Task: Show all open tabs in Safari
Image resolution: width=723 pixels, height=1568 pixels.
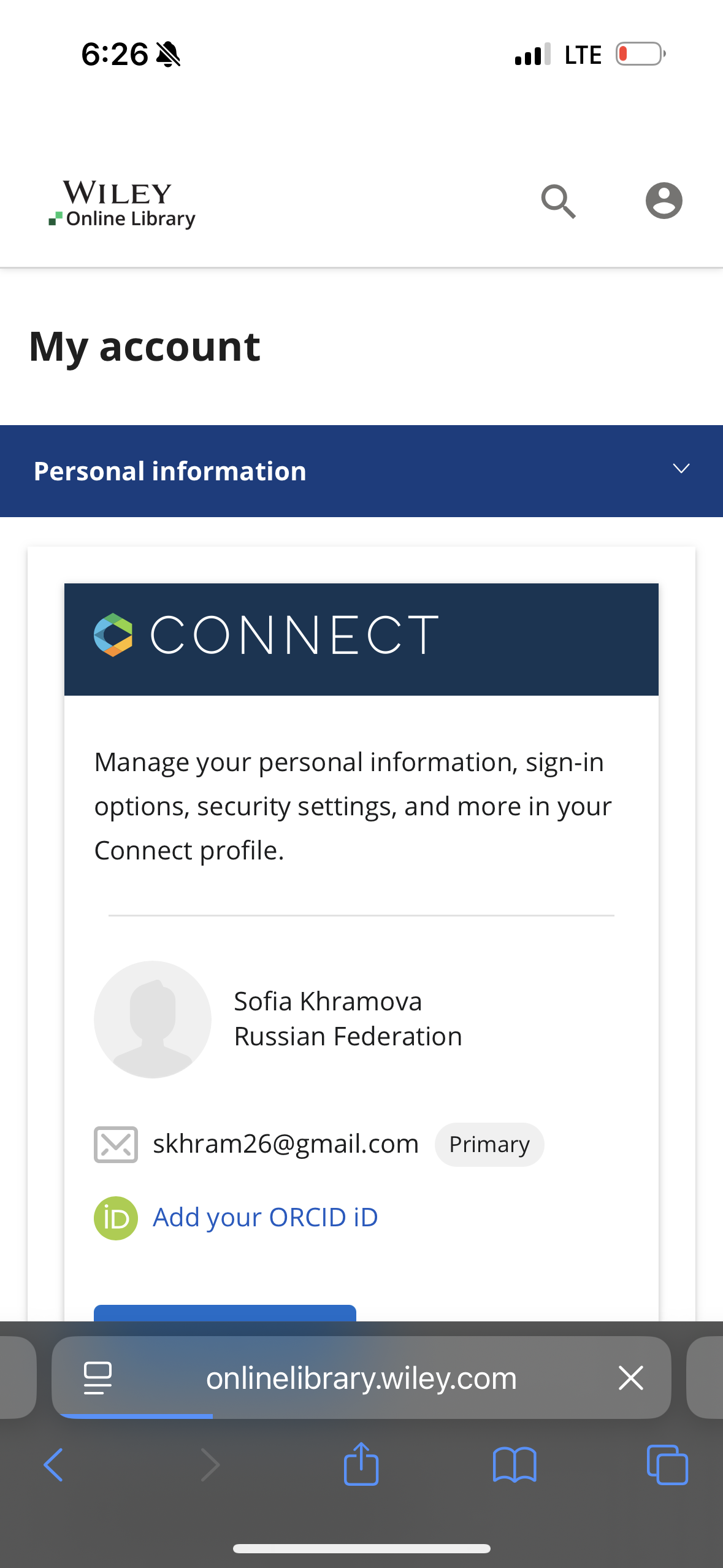Action: [667, 1464]
